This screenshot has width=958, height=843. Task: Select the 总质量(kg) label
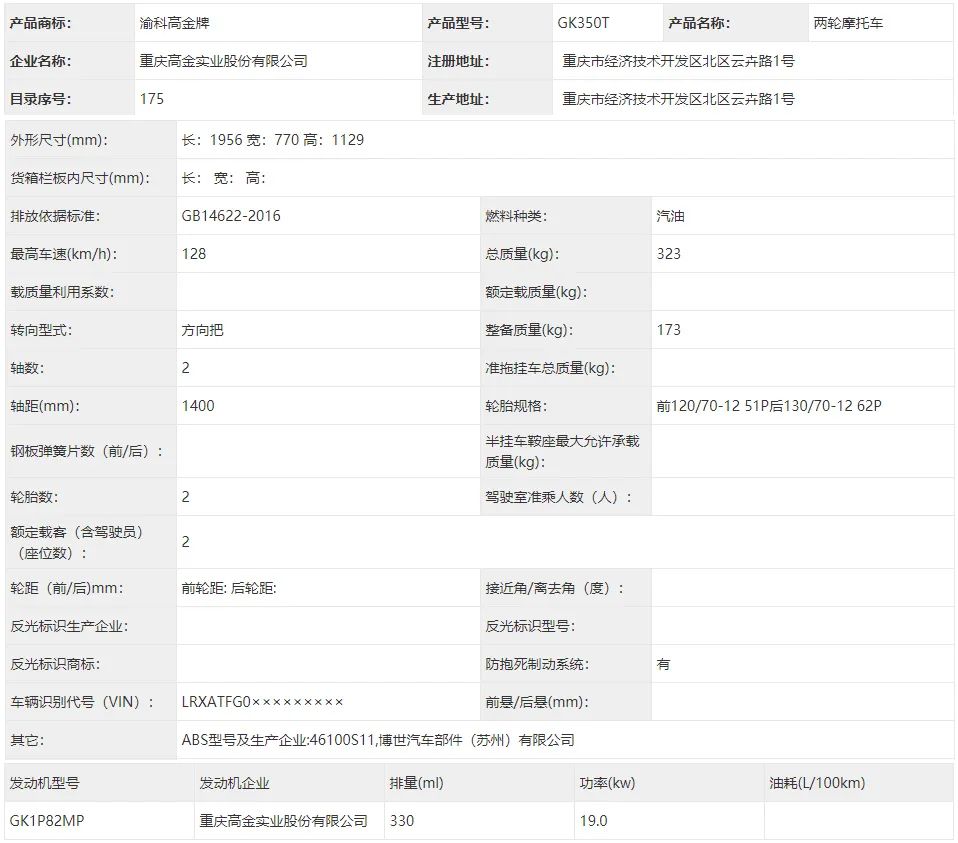522,254
